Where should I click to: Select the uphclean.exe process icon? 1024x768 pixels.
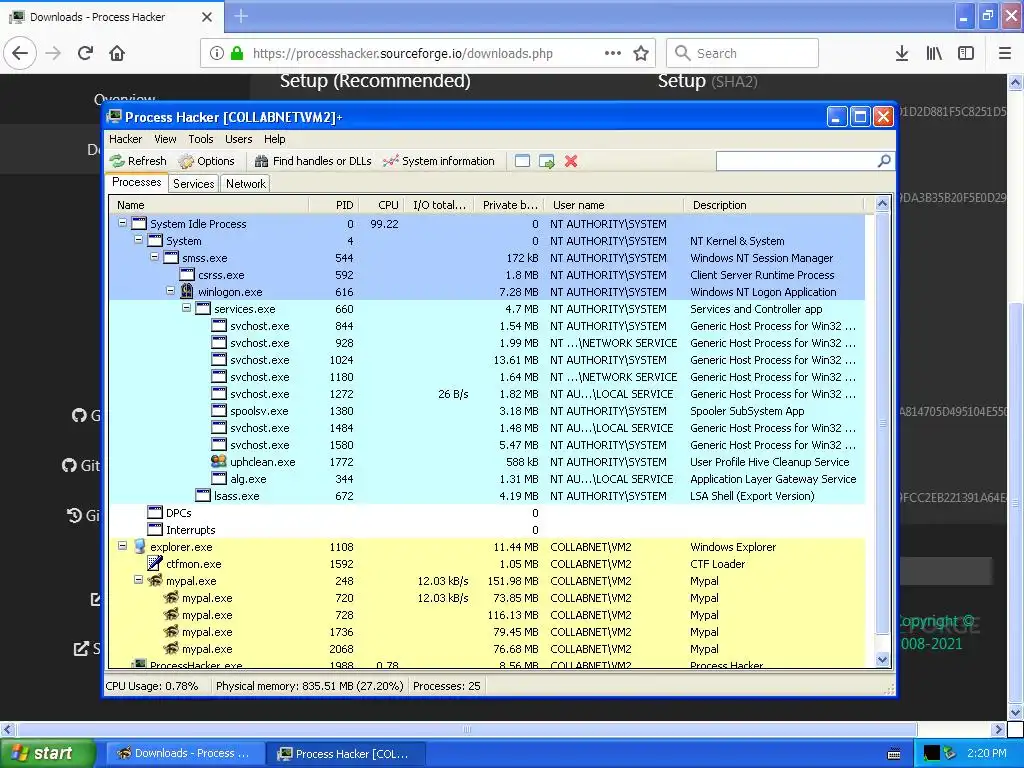(x=219, y=461)
